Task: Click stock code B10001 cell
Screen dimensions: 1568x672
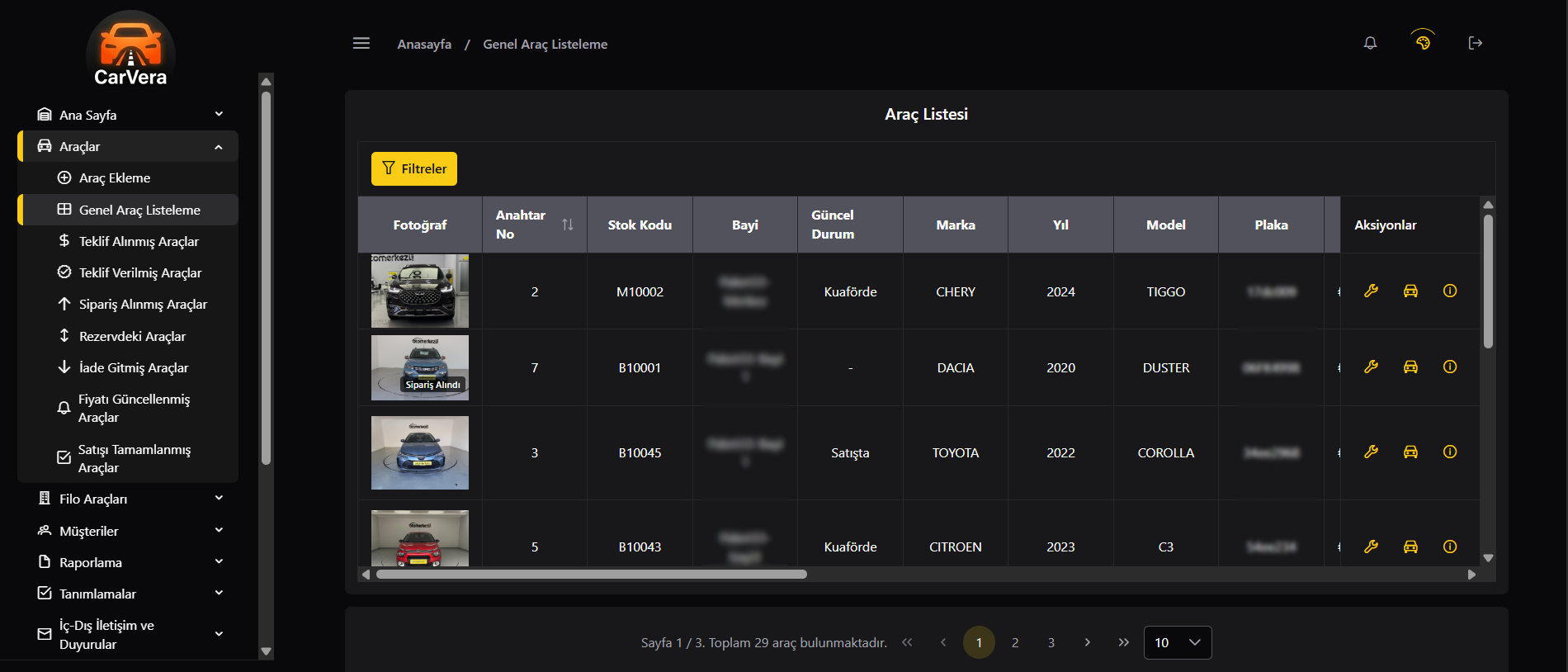Action: pyautogui.click(x=640, y=367)
